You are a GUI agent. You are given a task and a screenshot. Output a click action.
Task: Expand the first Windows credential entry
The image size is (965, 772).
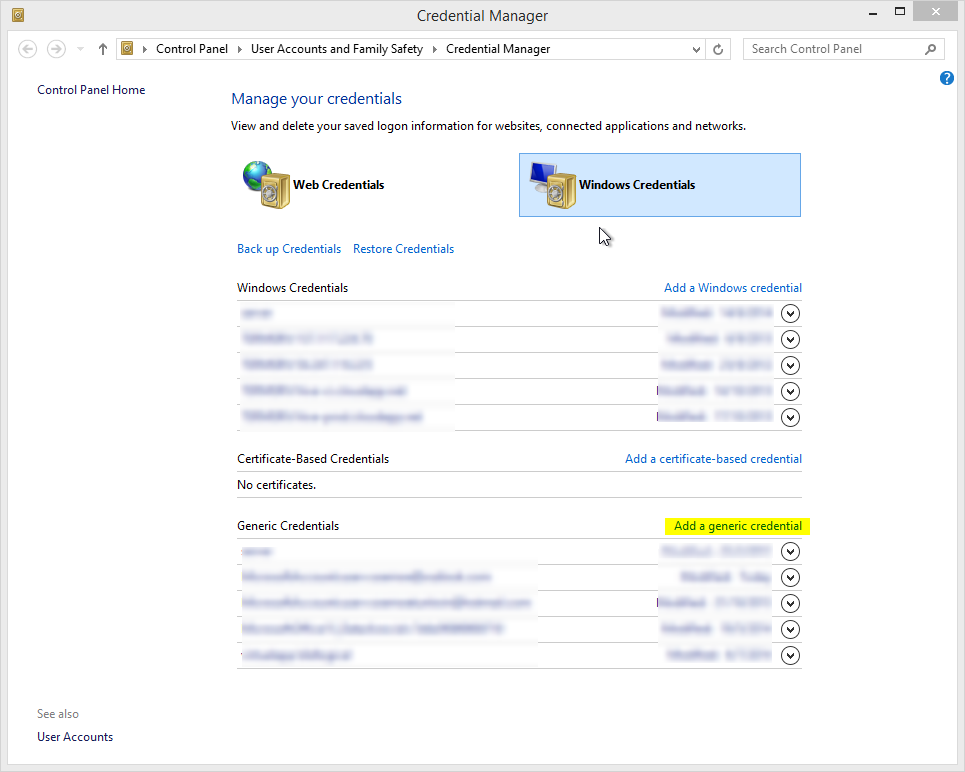coord(790,313)
